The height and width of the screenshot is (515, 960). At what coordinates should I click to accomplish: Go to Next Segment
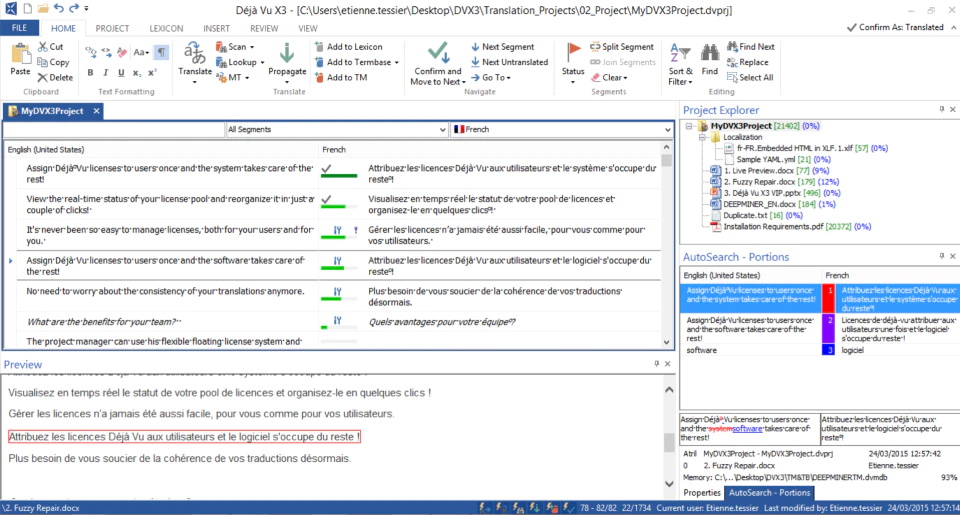(503, 47)
